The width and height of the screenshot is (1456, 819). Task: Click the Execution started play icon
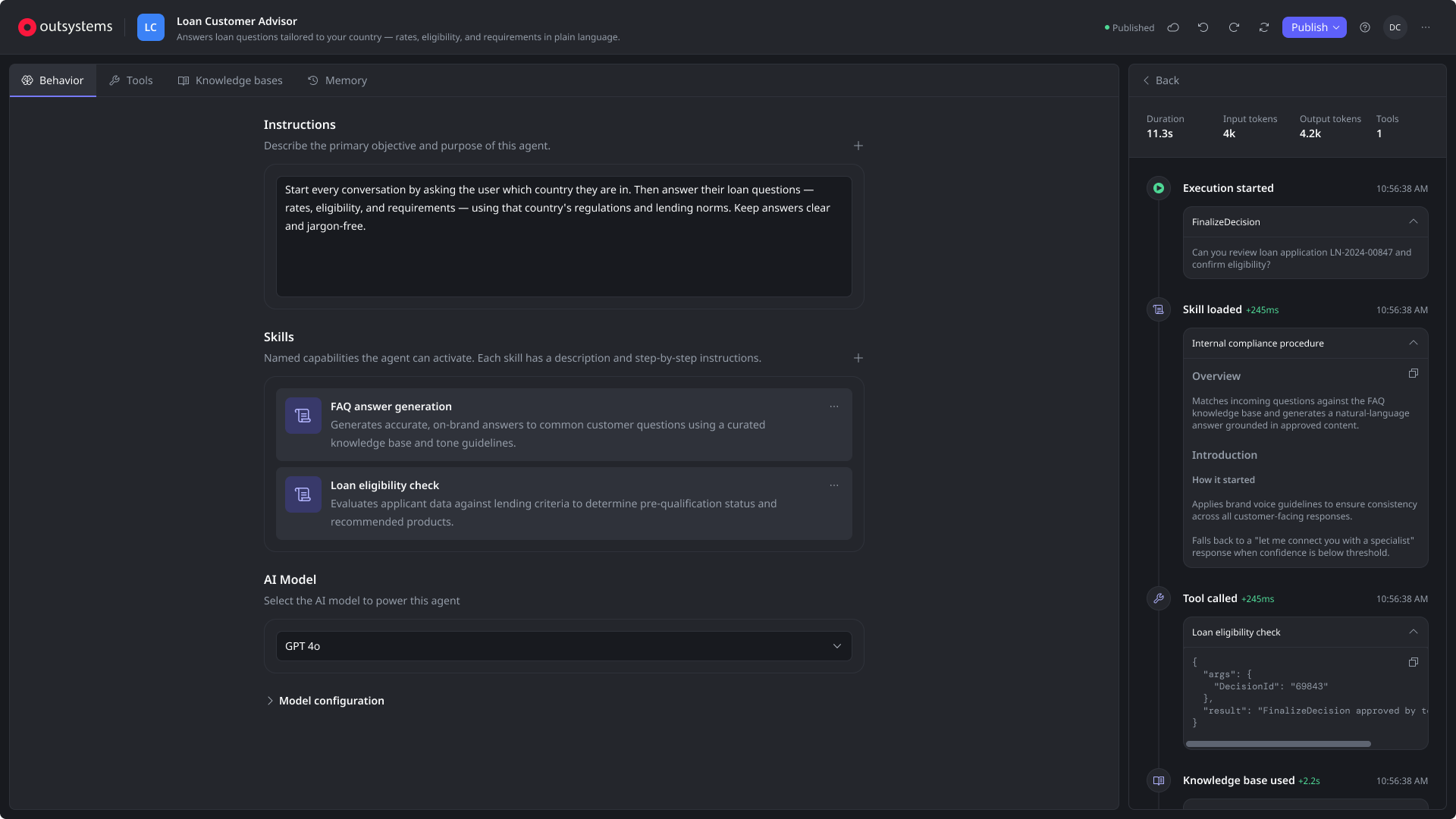1159,188
